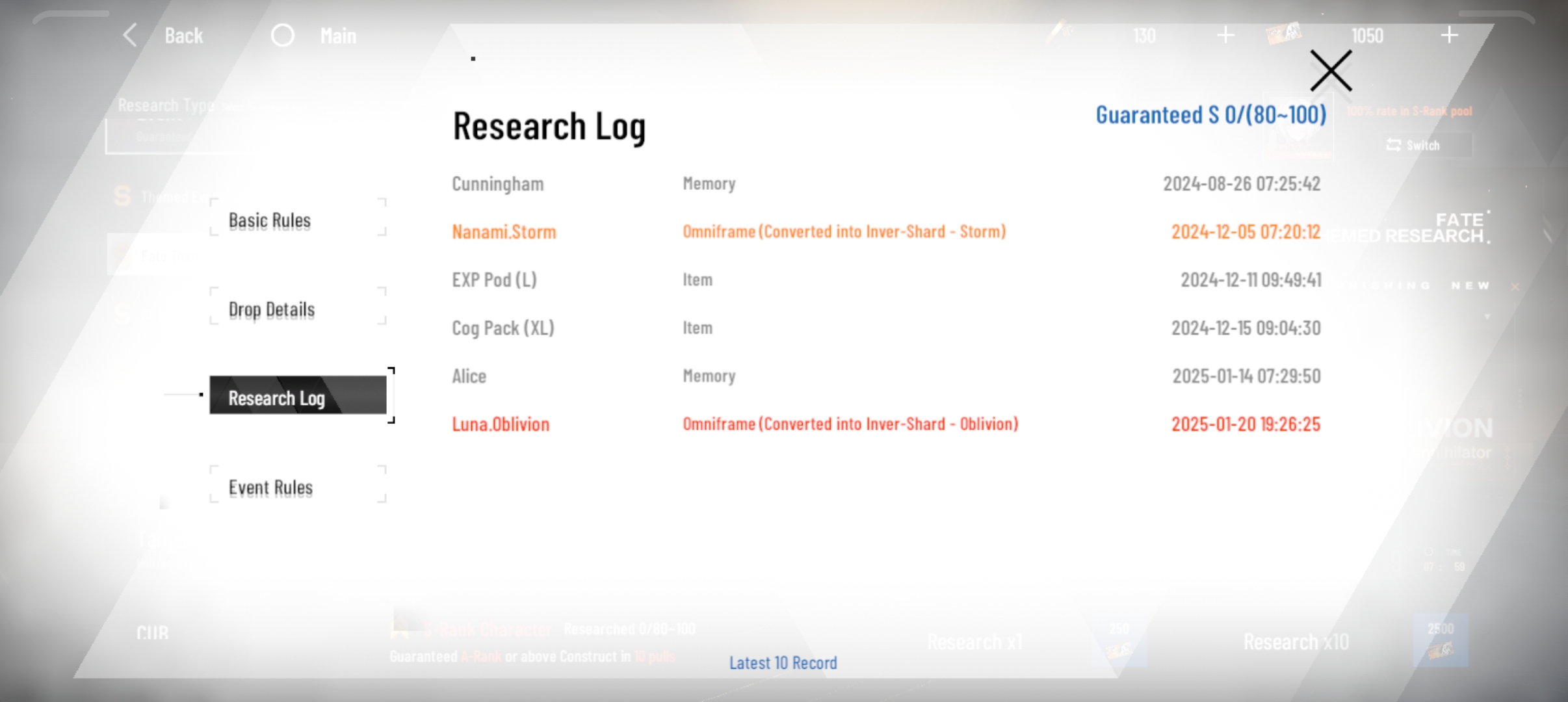Close the Research Log popup
Screen dimensions: 1568x702
(x=1331, y=70)
